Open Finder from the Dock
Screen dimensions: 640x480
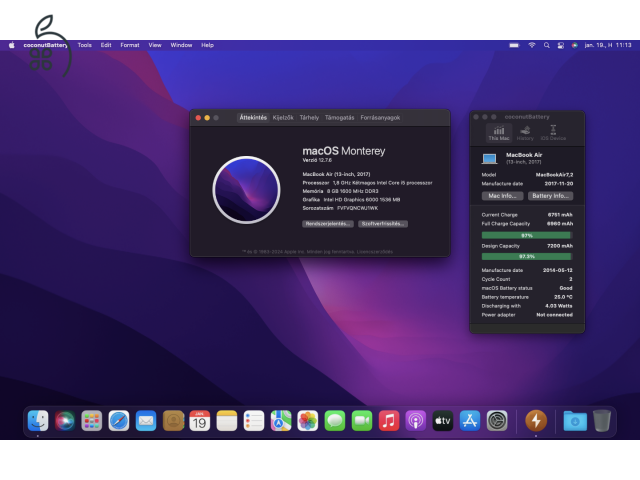(38, 421)
